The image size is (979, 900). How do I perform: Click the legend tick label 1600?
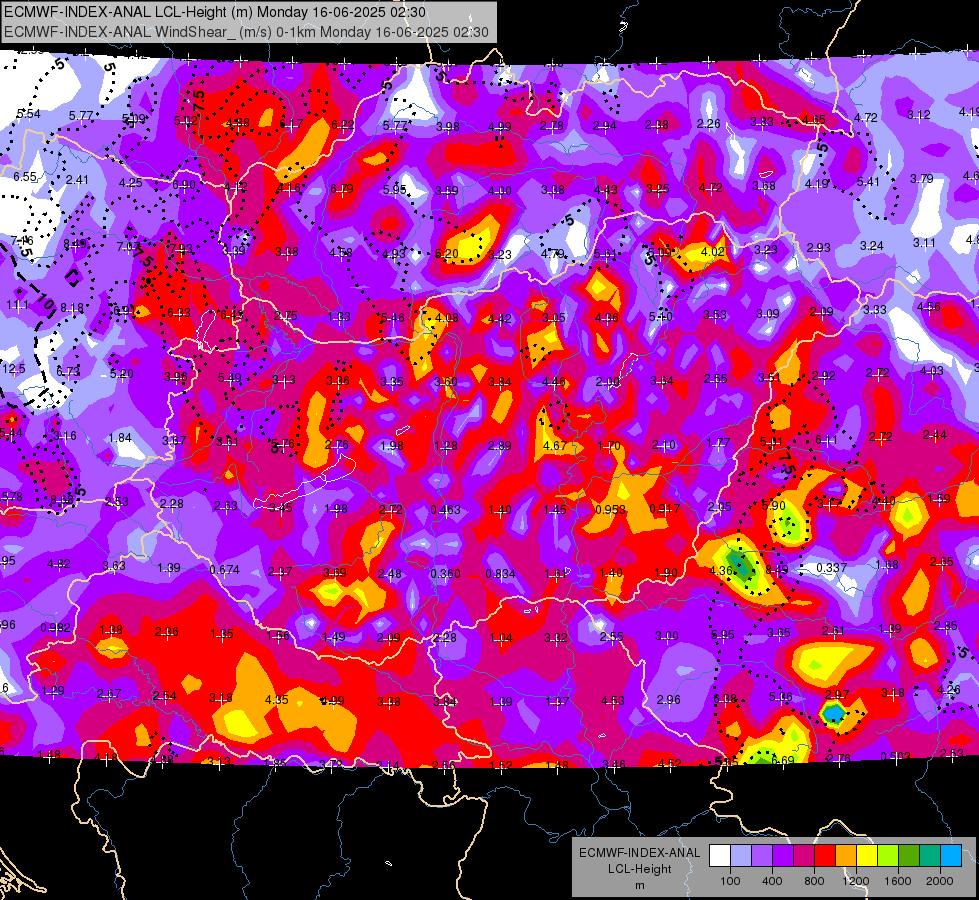898,881
